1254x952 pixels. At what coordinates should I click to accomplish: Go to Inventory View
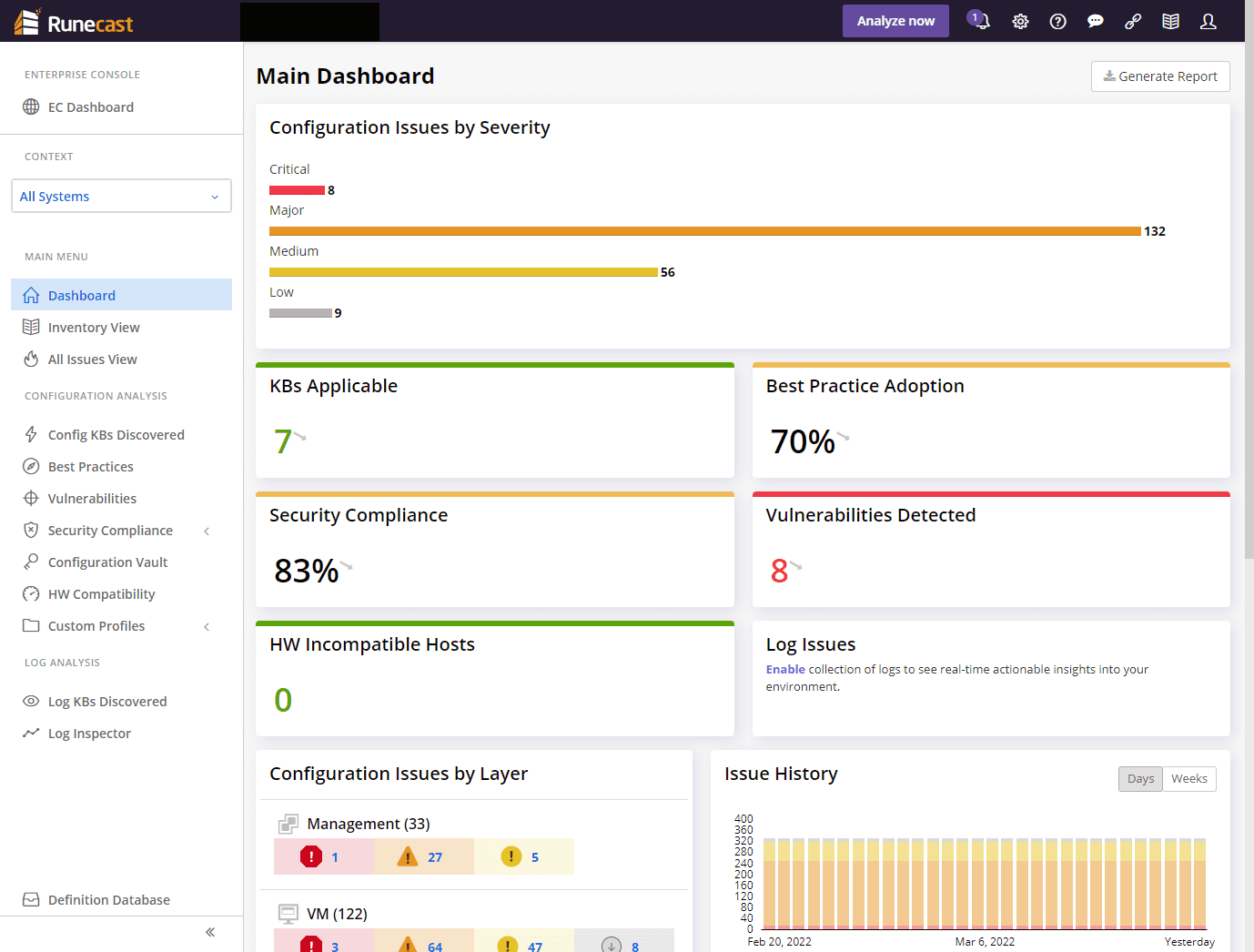[94, 328]
